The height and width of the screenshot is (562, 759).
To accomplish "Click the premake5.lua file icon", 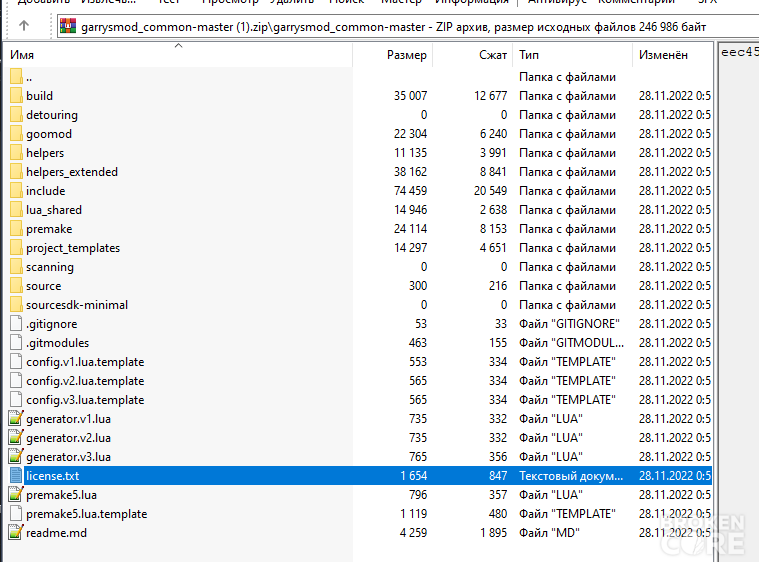I will click(x=16, y=494).
